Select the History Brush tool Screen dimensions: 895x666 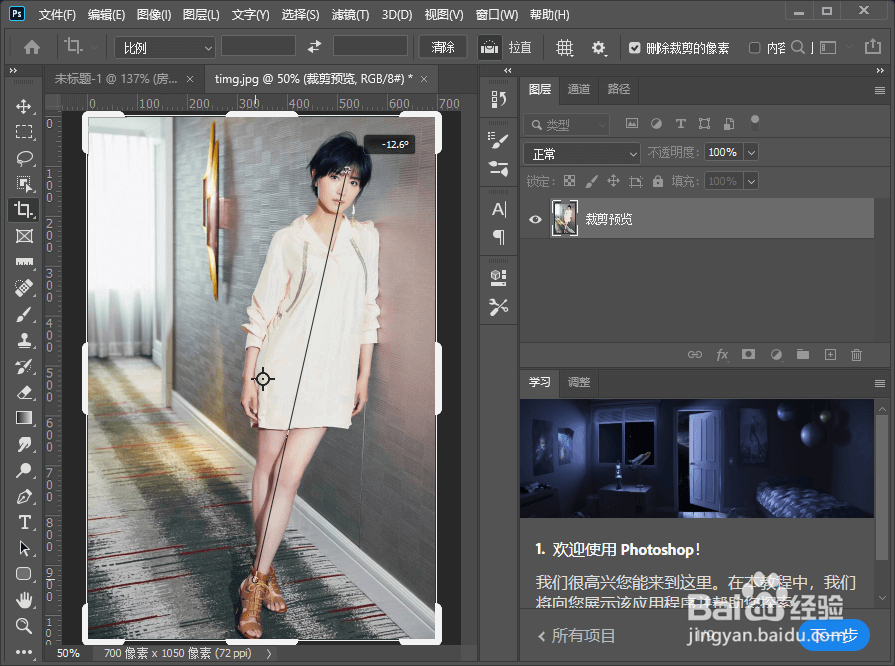click(x=23, y=366)
